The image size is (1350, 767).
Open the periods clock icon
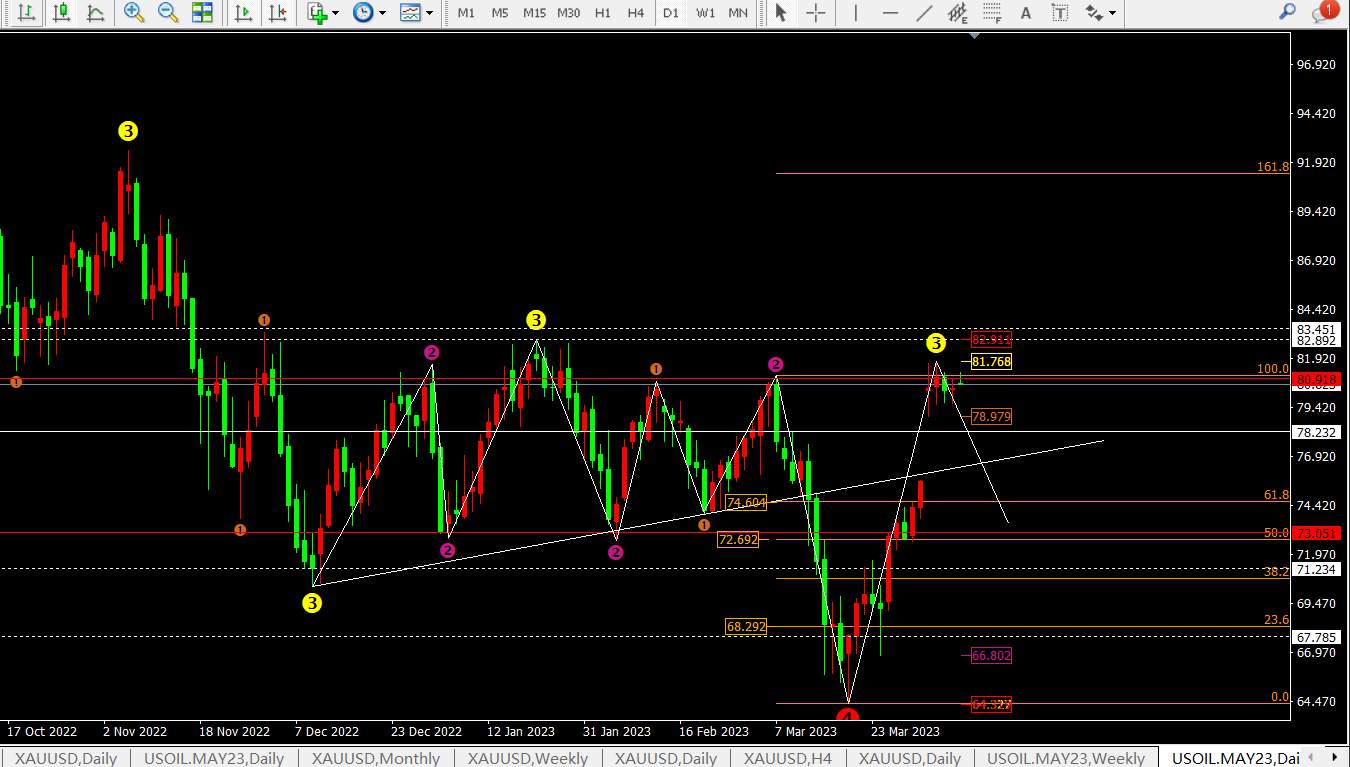pyautogui.click(x=363, y=13)
